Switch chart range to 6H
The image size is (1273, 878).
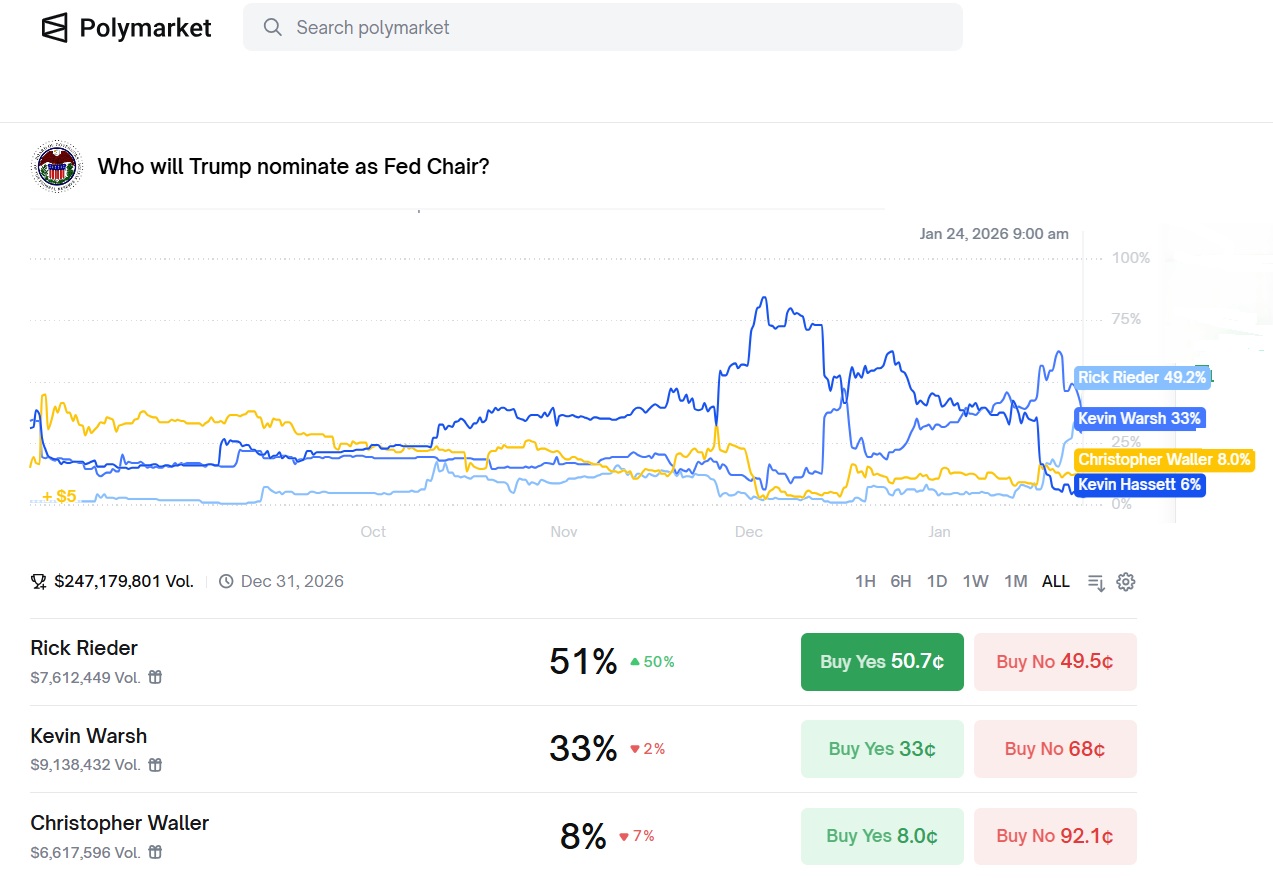[x=901, y=582]
